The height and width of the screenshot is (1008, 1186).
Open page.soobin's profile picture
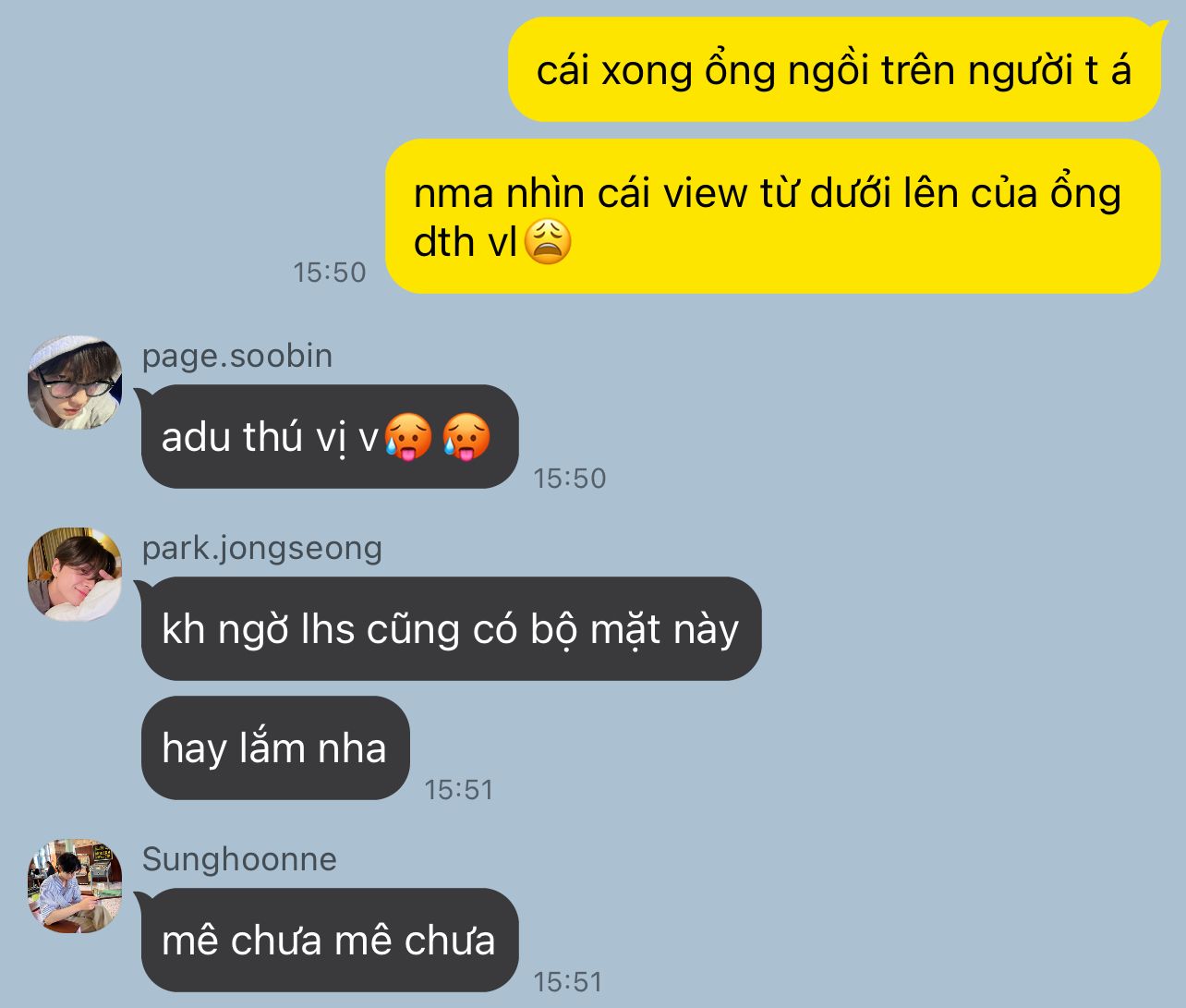coord(75,383)
